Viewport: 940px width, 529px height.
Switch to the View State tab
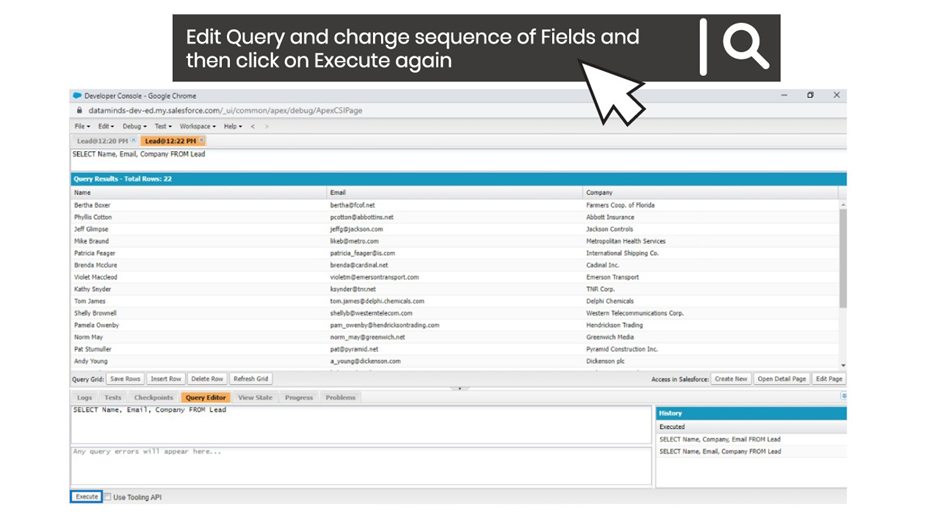click(255, 398)
